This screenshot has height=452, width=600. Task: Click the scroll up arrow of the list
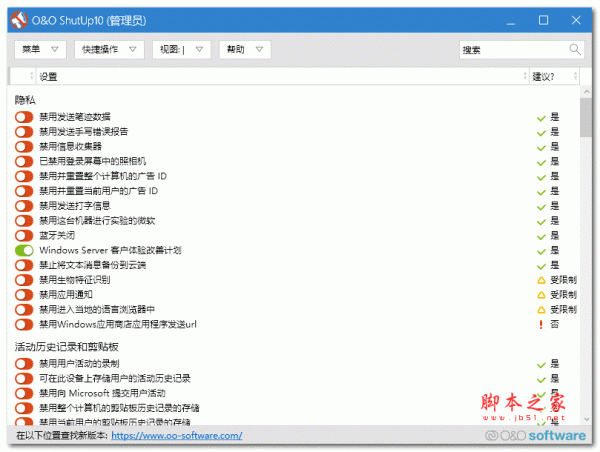point(586,91)
